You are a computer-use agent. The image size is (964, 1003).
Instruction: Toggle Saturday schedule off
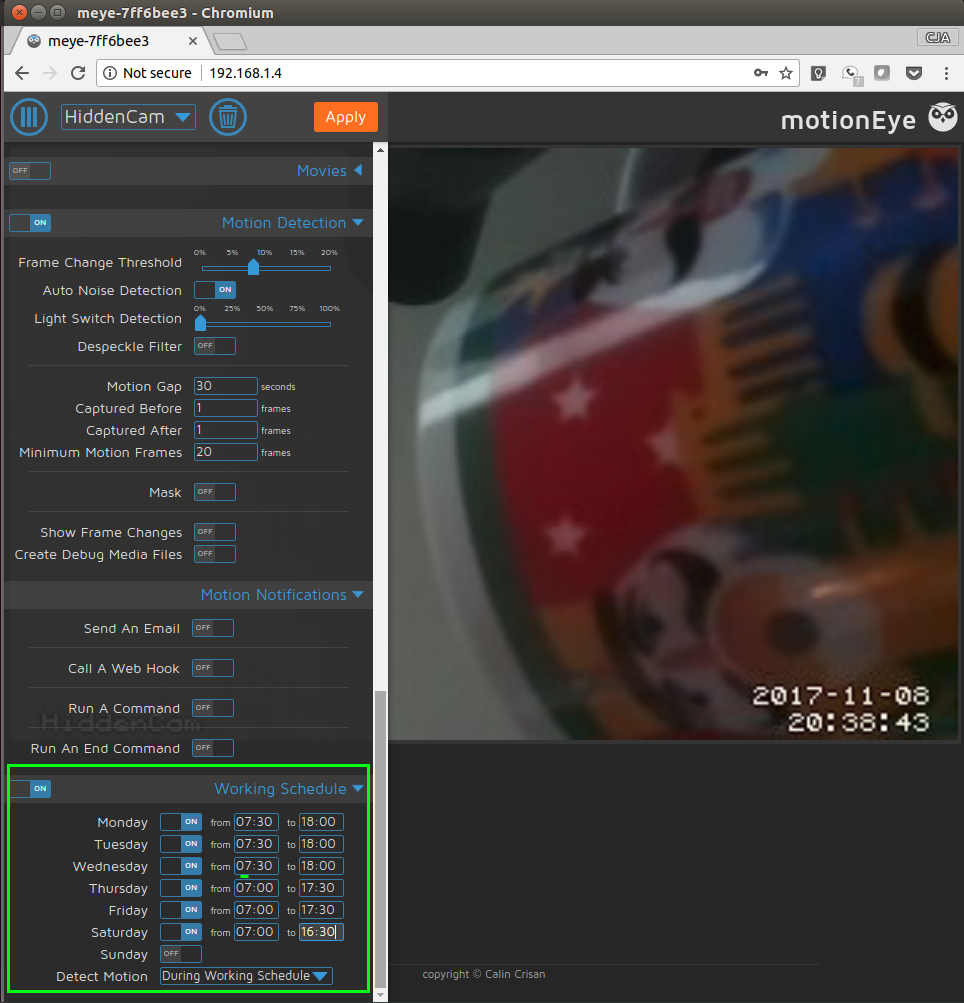click(181, 932)
